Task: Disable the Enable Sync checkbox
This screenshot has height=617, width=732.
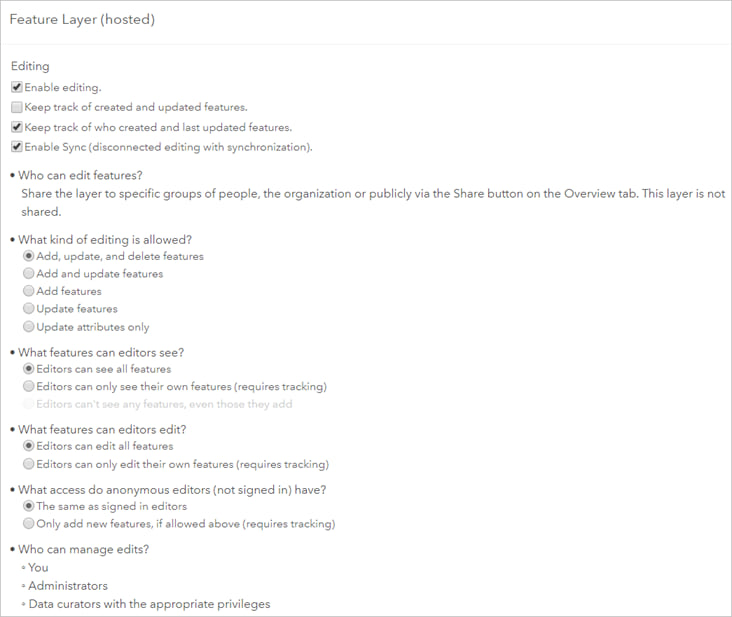Action: coord(17,147)
